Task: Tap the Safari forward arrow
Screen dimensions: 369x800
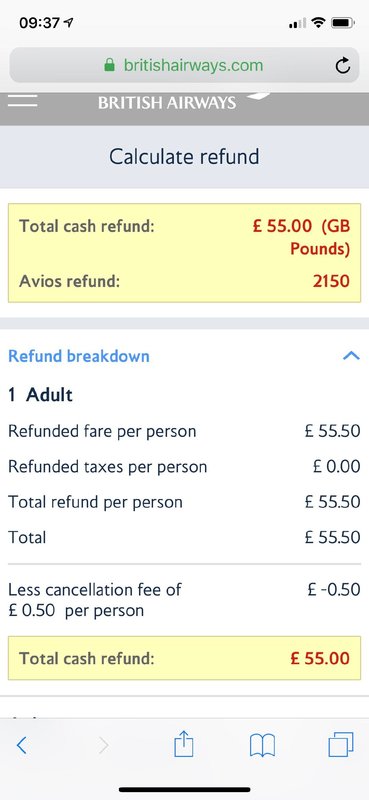Action: tap(103, 745)
